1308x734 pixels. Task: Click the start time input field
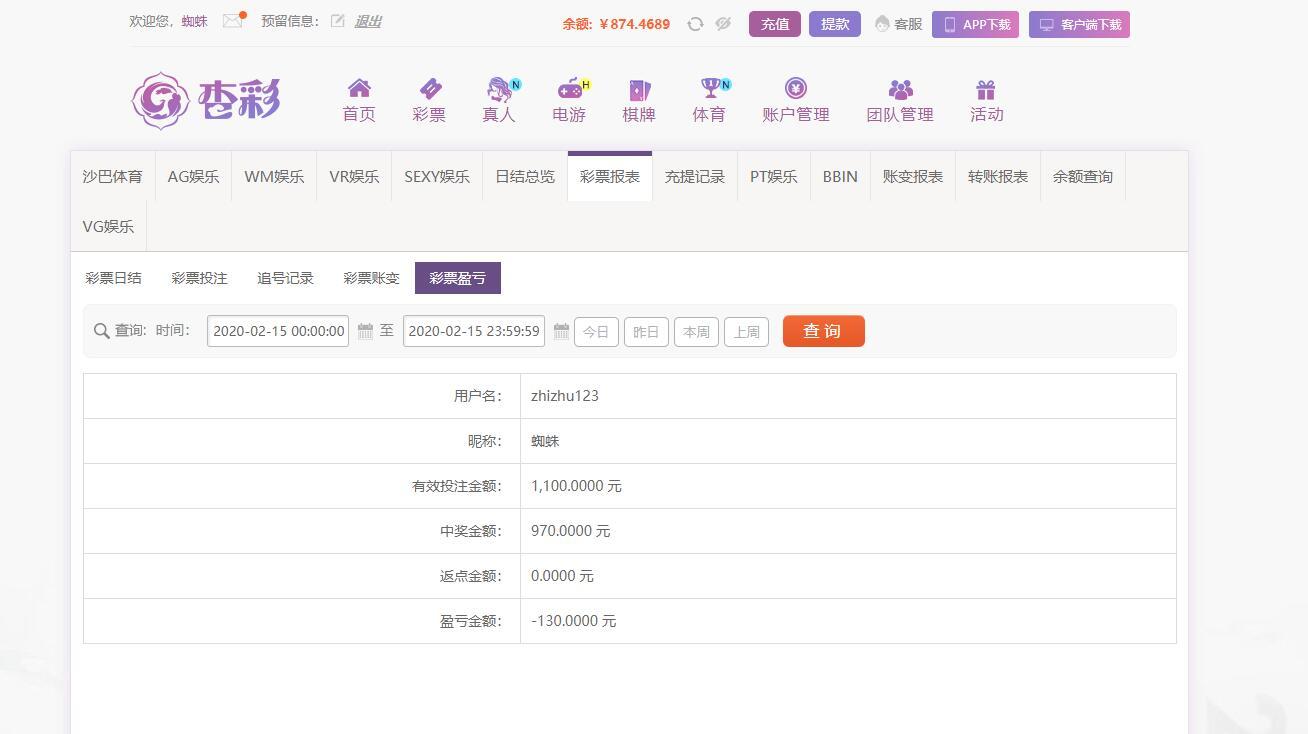pyautogui.click(x=278, y=331)
